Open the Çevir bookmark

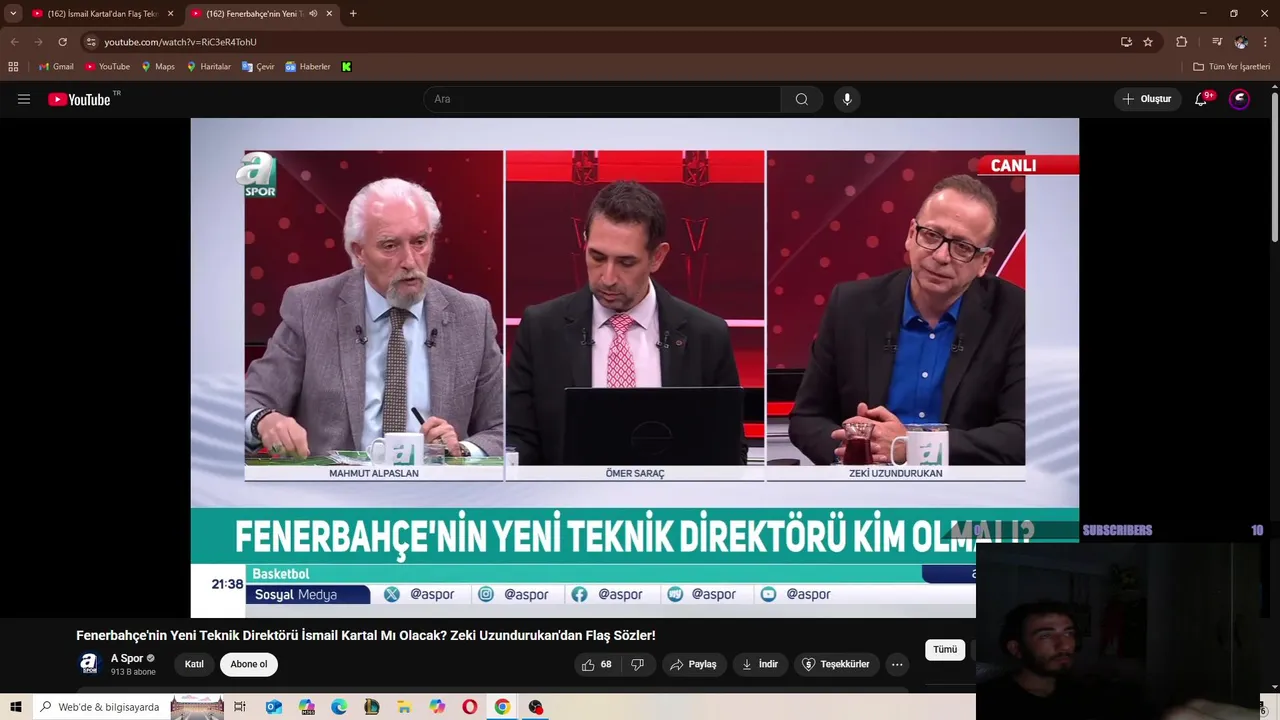(x=258, y=67)
